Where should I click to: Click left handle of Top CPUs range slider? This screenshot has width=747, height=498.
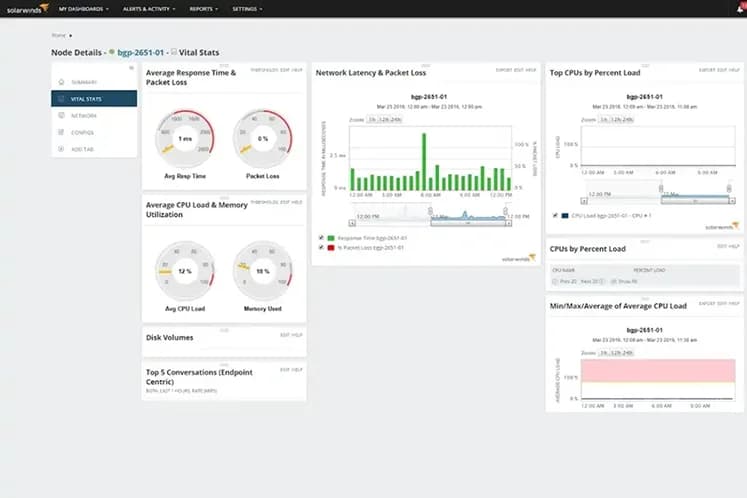661,189
